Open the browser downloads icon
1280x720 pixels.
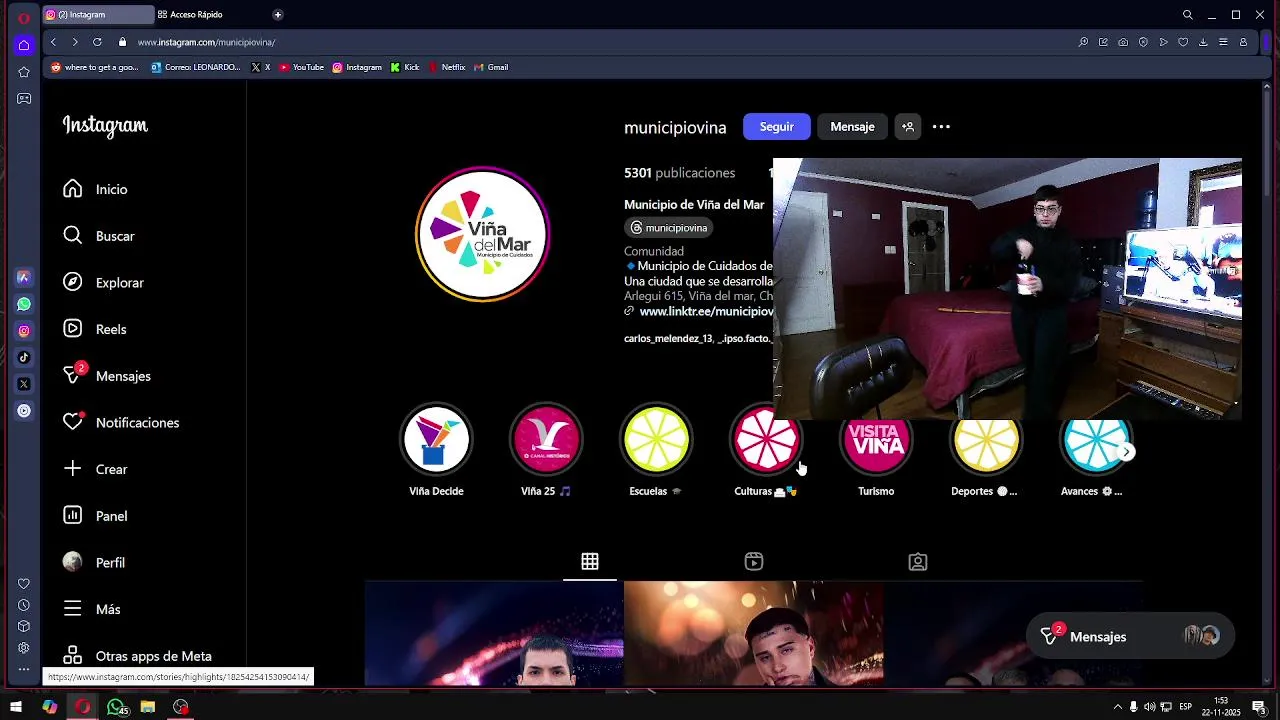tap(1203, 42)
